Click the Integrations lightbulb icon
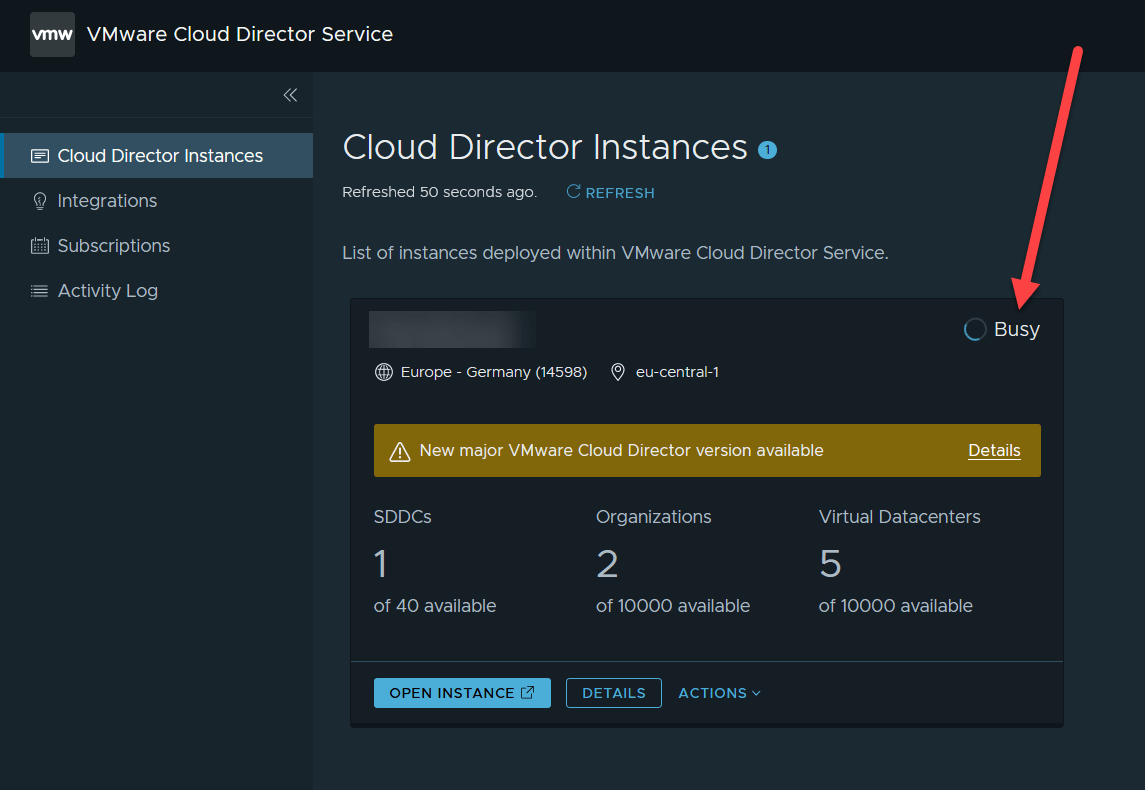1145x790 pixels. click(40, 201)
